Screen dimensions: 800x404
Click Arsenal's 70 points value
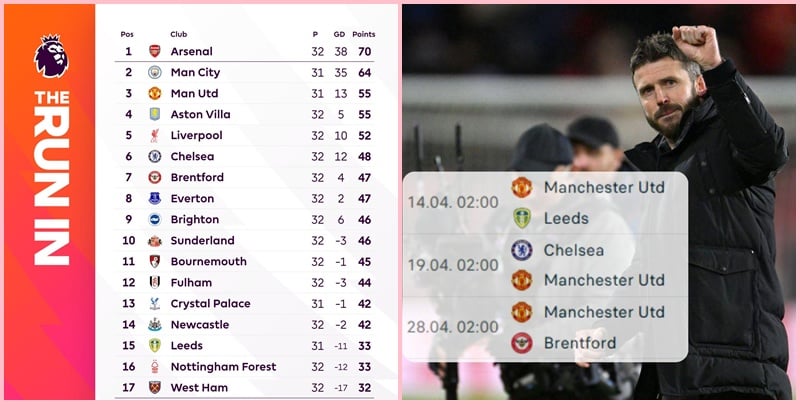[364, 51]
